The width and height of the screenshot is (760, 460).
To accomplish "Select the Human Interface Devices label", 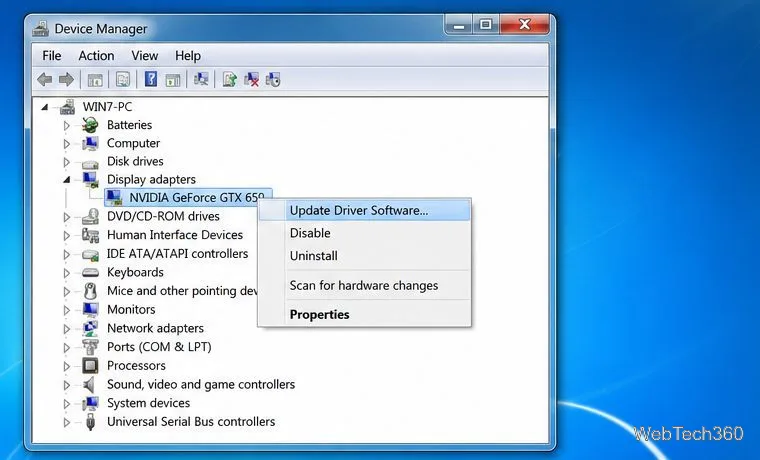I will point(175,235).
